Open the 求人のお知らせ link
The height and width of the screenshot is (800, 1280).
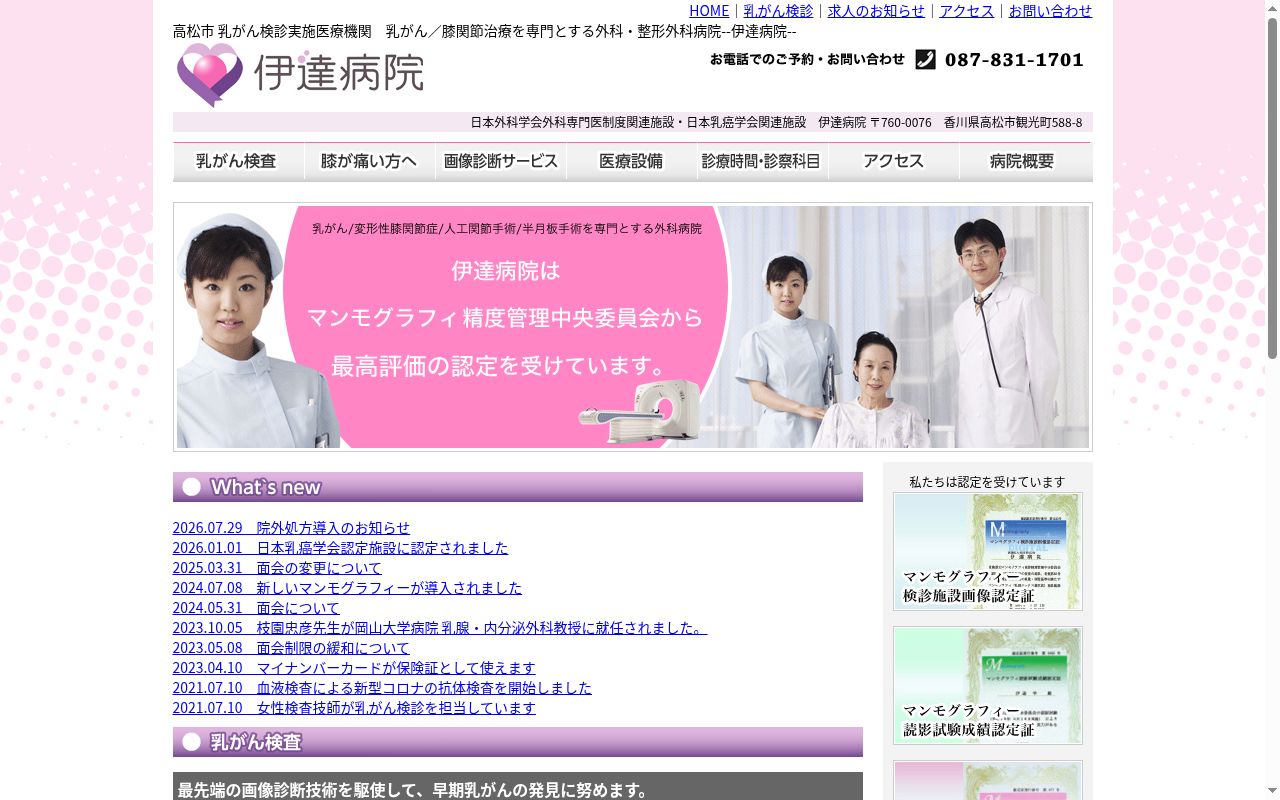tap(876, 11)
